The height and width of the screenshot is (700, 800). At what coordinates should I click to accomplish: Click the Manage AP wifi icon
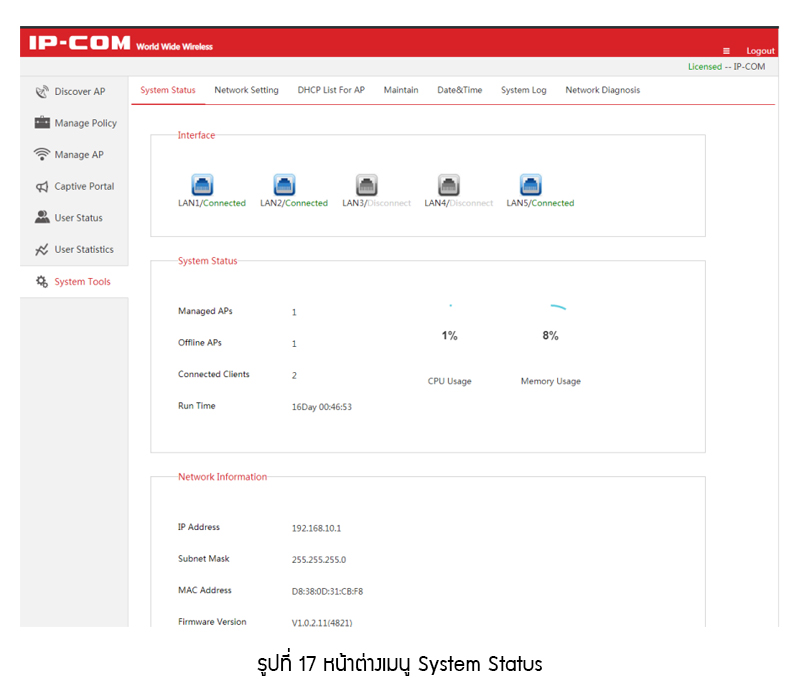coord(42,154)
